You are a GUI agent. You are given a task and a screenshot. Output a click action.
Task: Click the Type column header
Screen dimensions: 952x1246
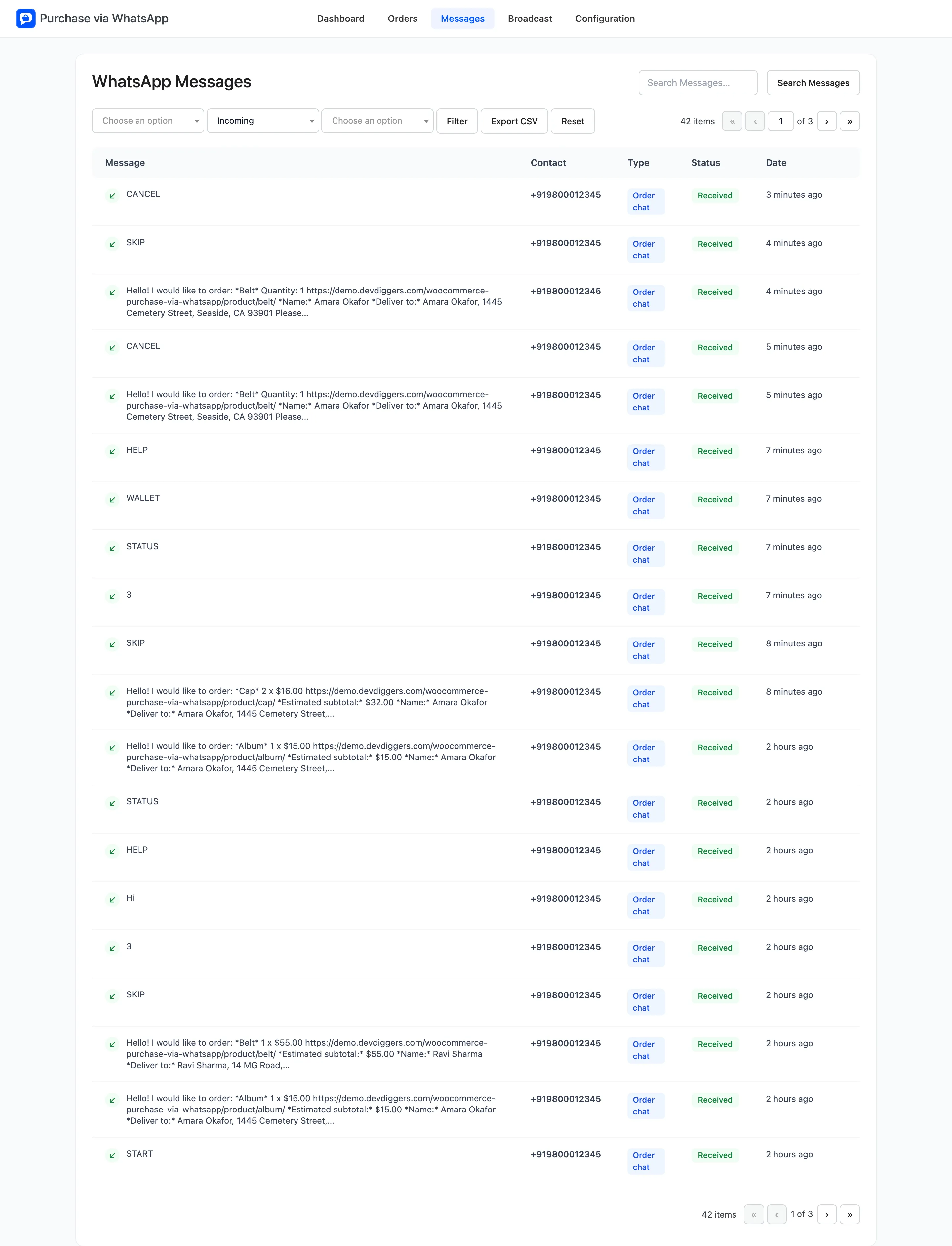pos(638,163)
